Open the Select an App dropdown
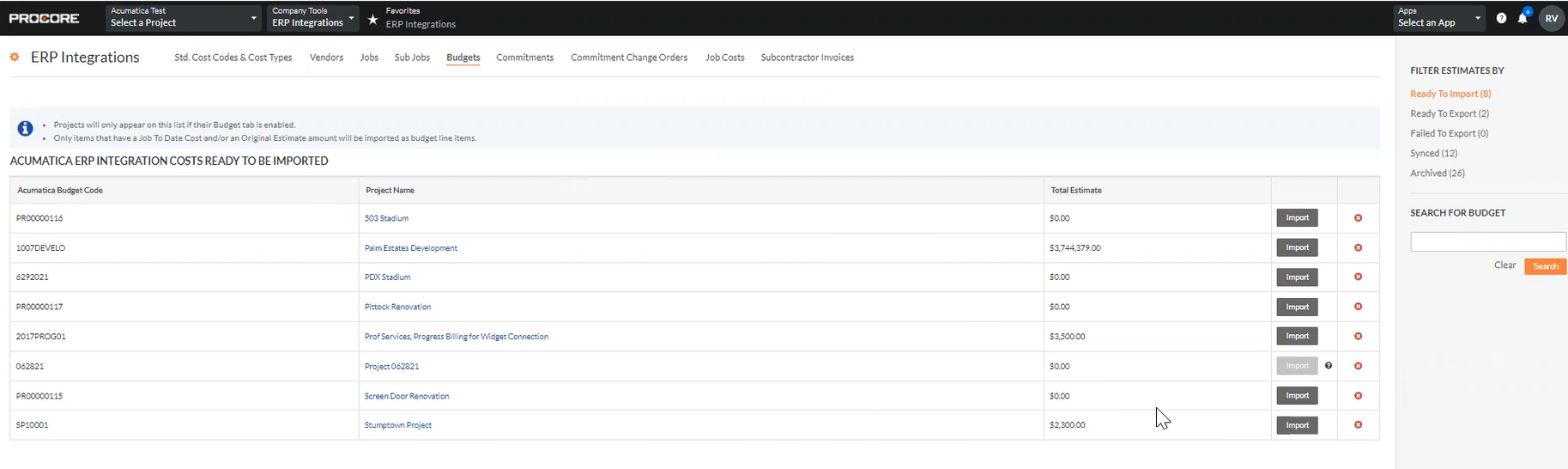This screenshot has width=1568, height=469. click(x=1439, y=18)
